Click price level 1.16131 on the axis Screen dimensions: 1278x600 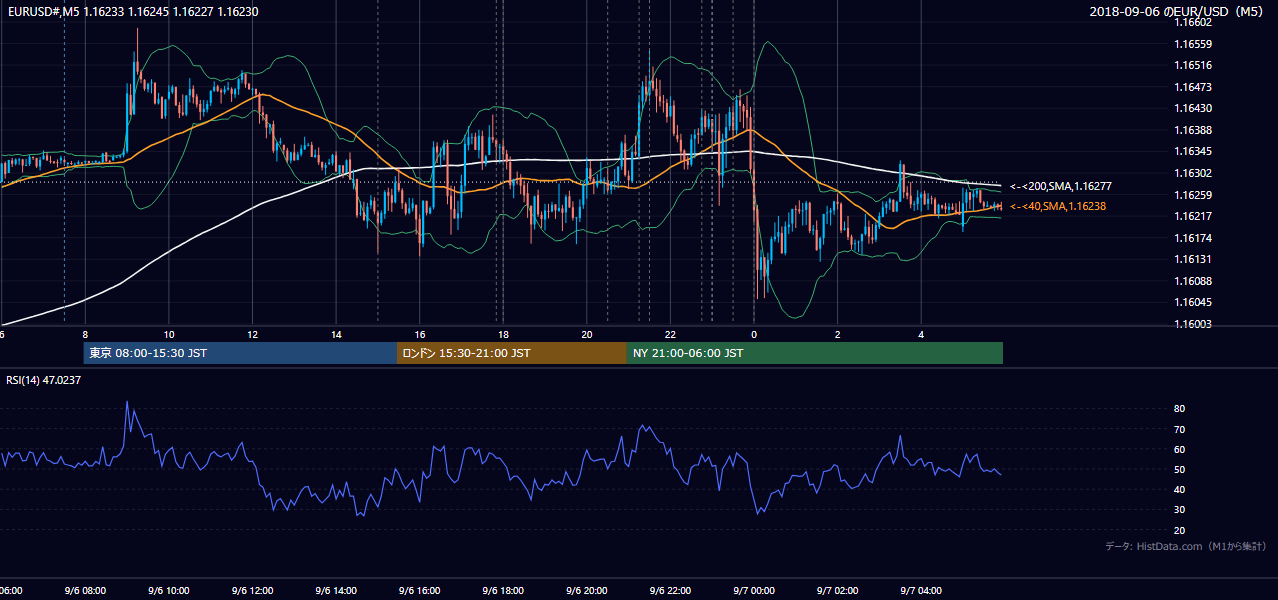[1193, 259]
